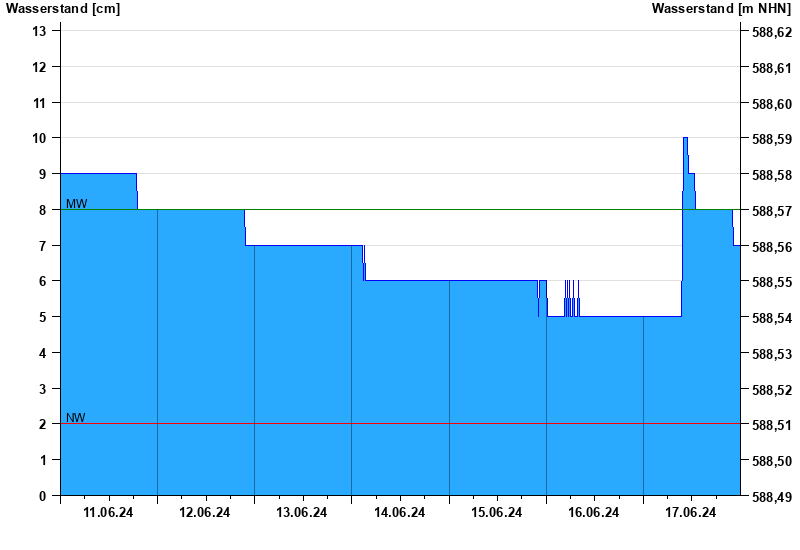
Task: Click the right axis value 588,62
Action: [772, 32]
